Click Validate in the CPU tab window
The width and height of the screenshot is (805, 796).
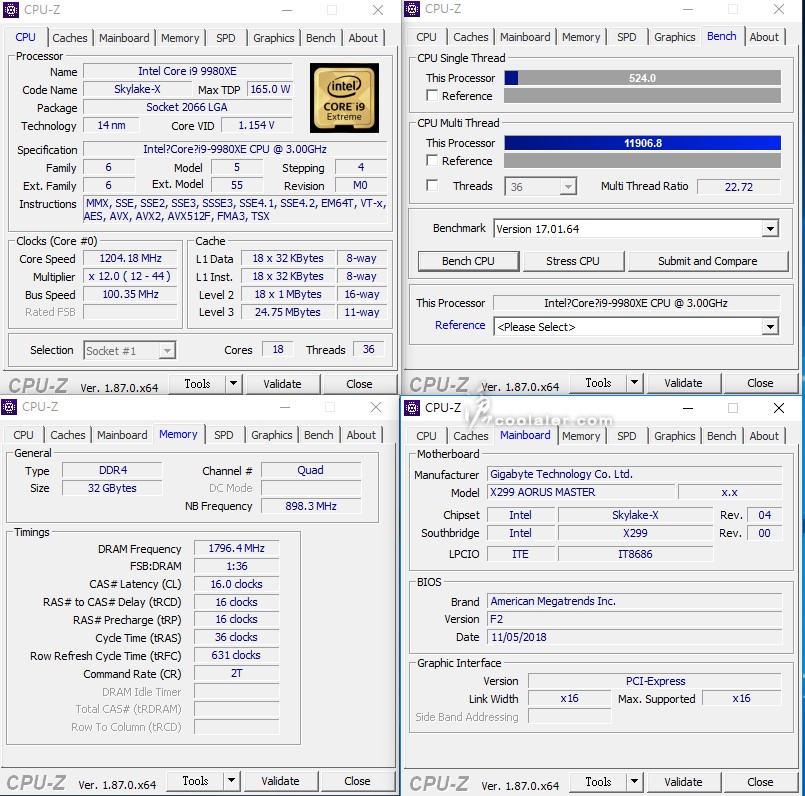tap(282, 384)
